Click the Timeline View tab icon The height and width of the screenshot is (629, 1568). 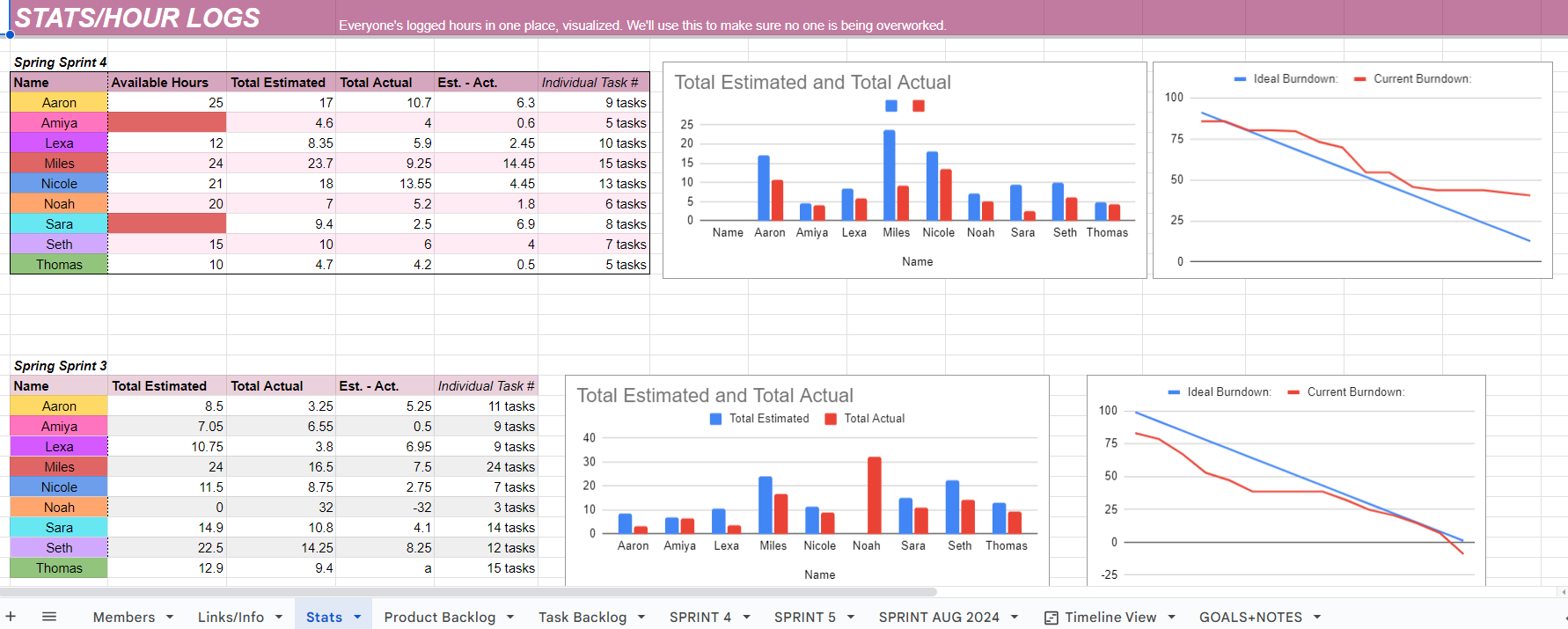pos(1051,618)
